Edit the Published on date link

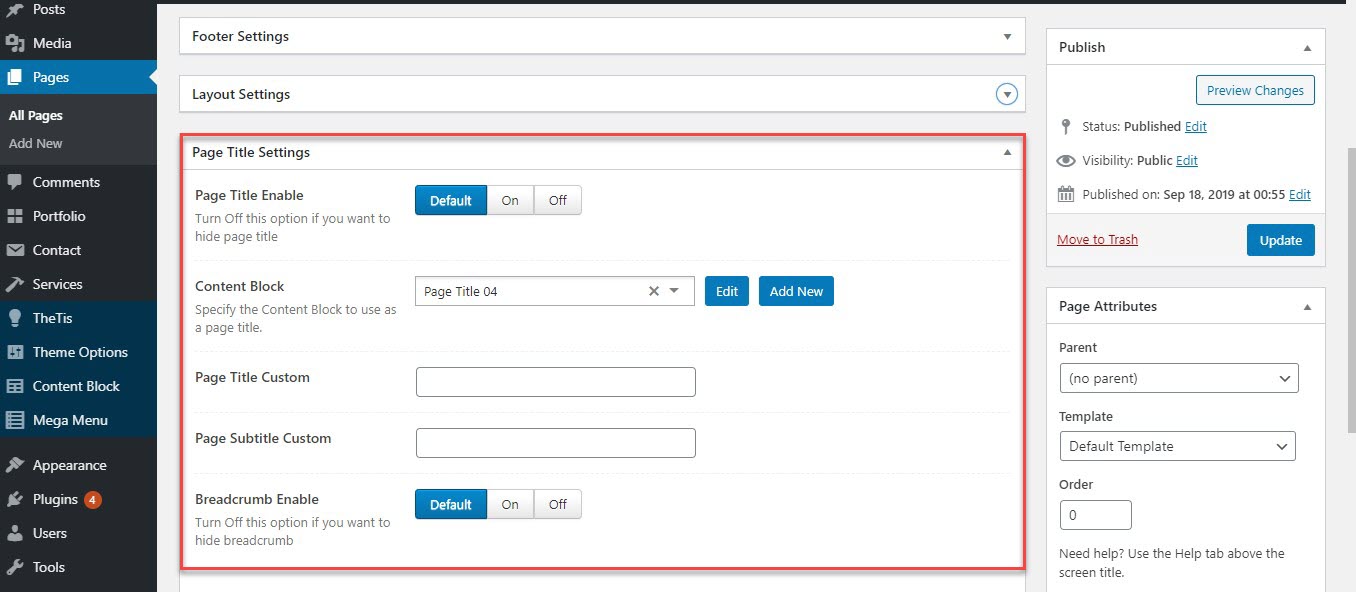(1300, 194)
